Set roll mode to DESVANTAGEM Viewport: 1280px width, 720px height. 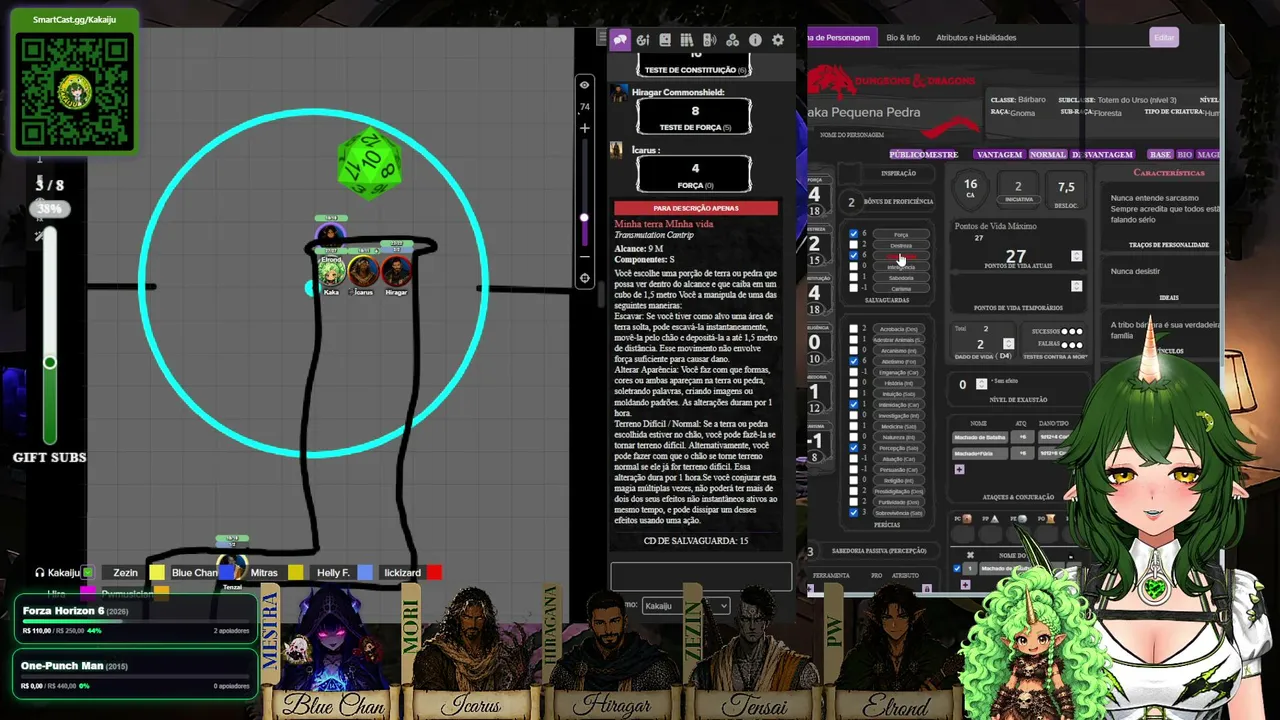click(1103, 155)
